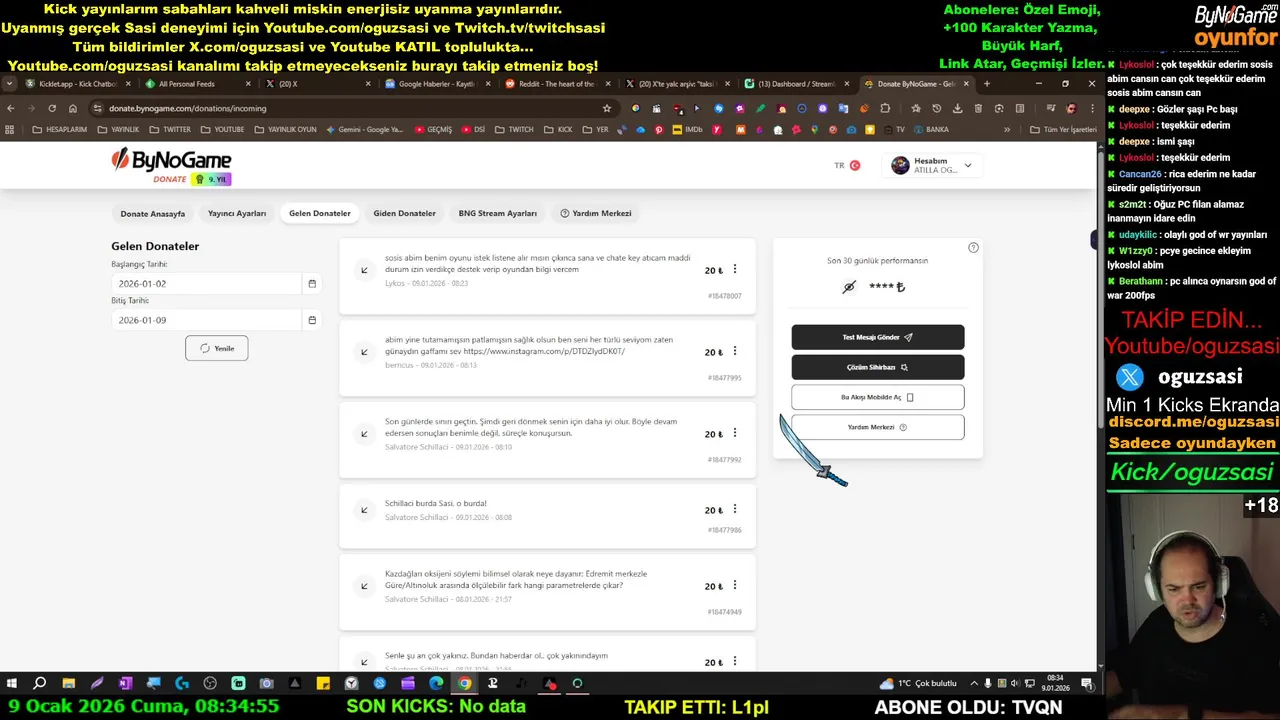Expand system tray hidden icons

[975, 683]
